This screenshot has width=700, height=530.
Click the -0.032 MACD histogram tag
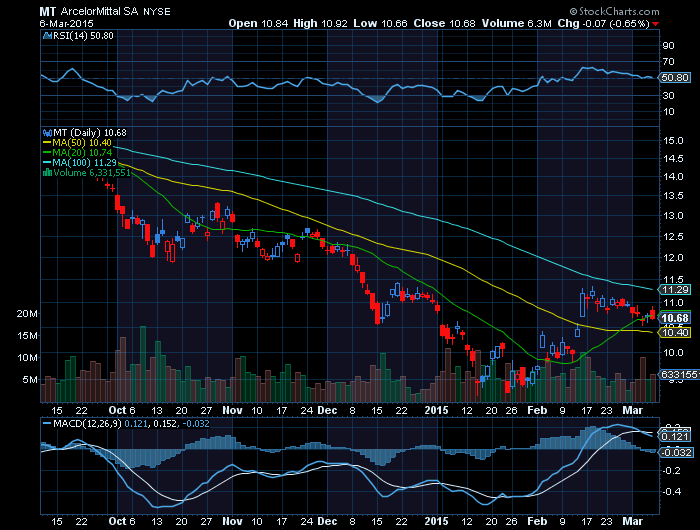675,452
